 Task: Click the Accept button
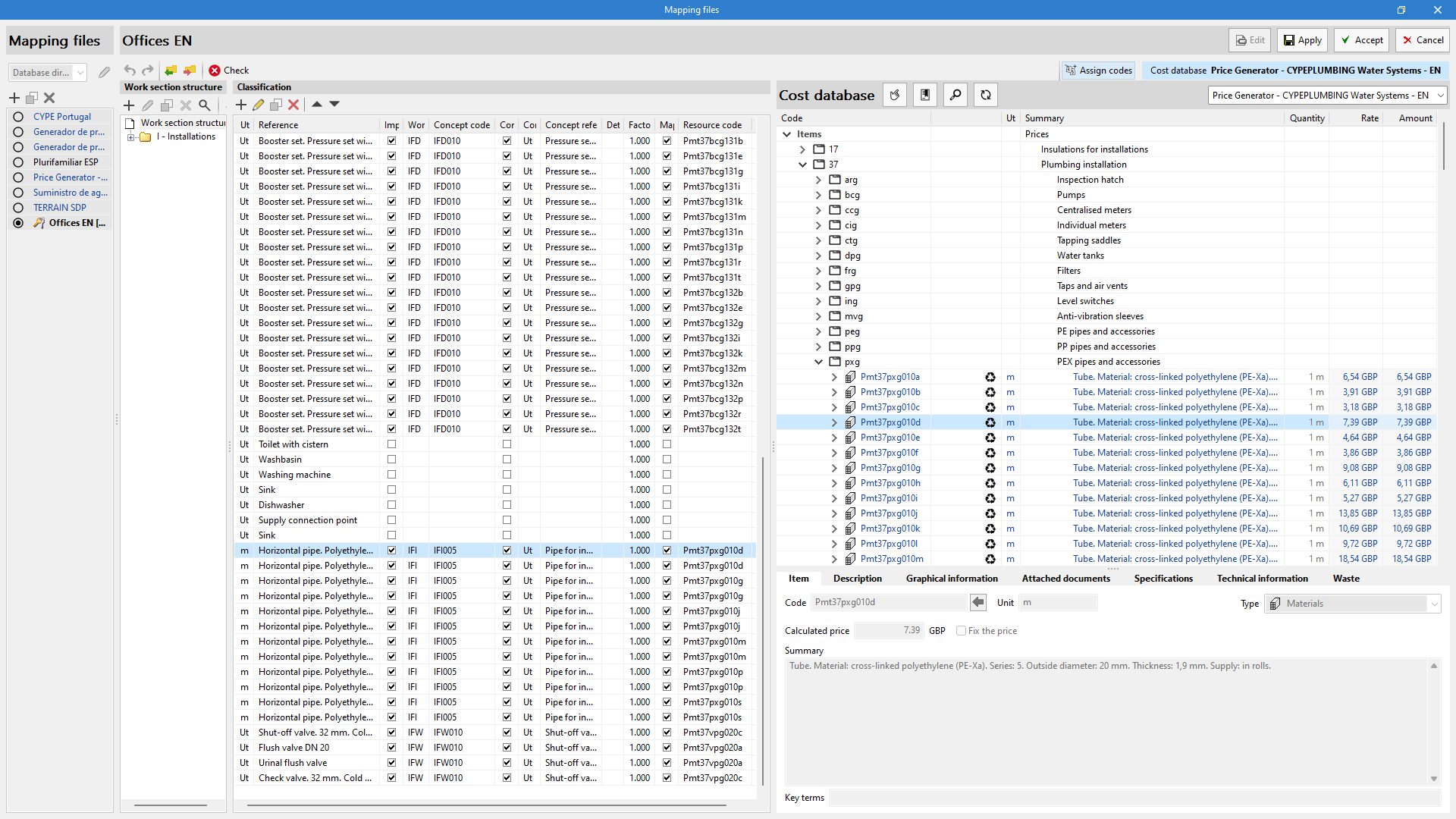coord(1360,40)
